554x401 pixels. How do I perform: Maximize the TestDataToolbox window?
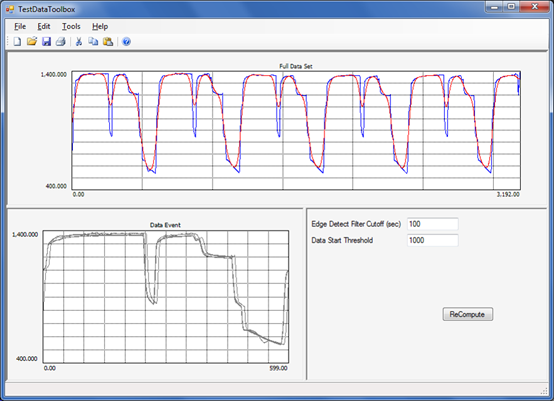point(511,7)
